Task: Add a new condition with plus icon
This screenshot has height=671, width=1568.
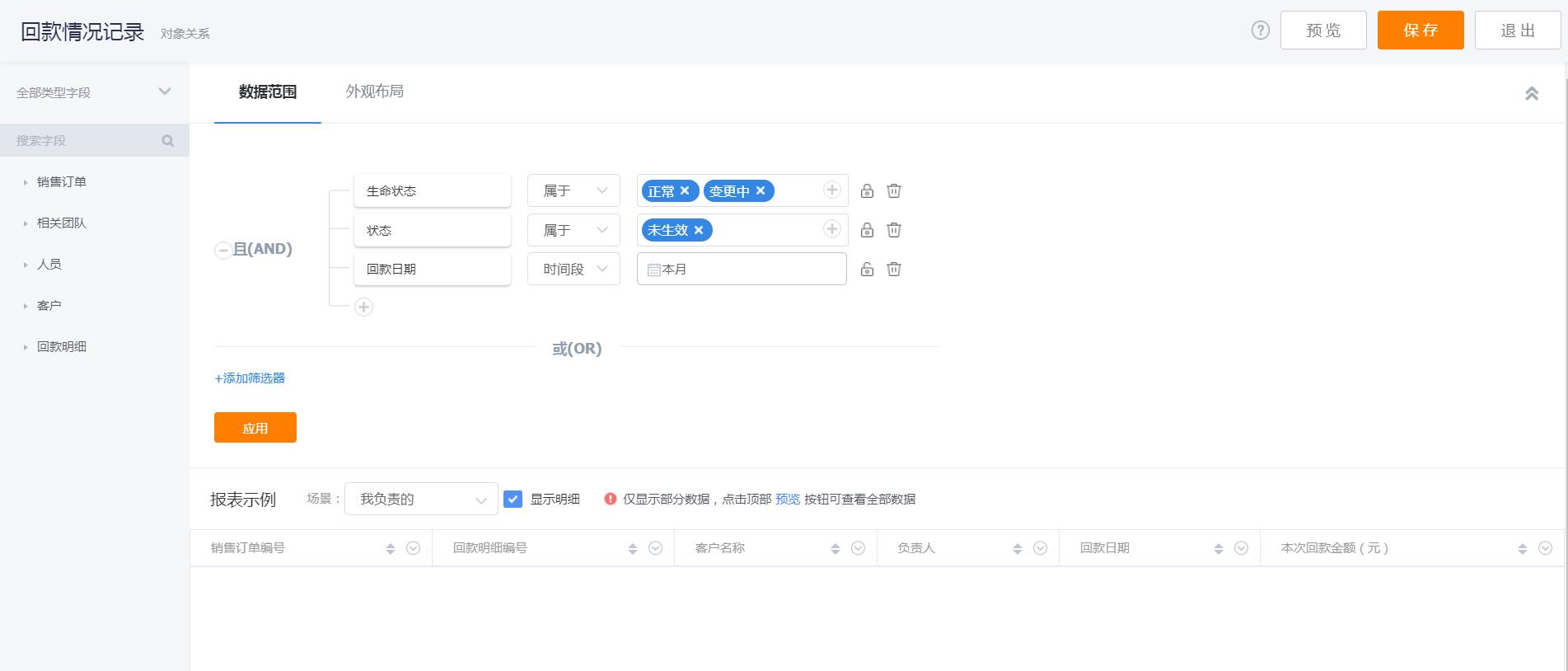Action: click(x=363, y=307)
